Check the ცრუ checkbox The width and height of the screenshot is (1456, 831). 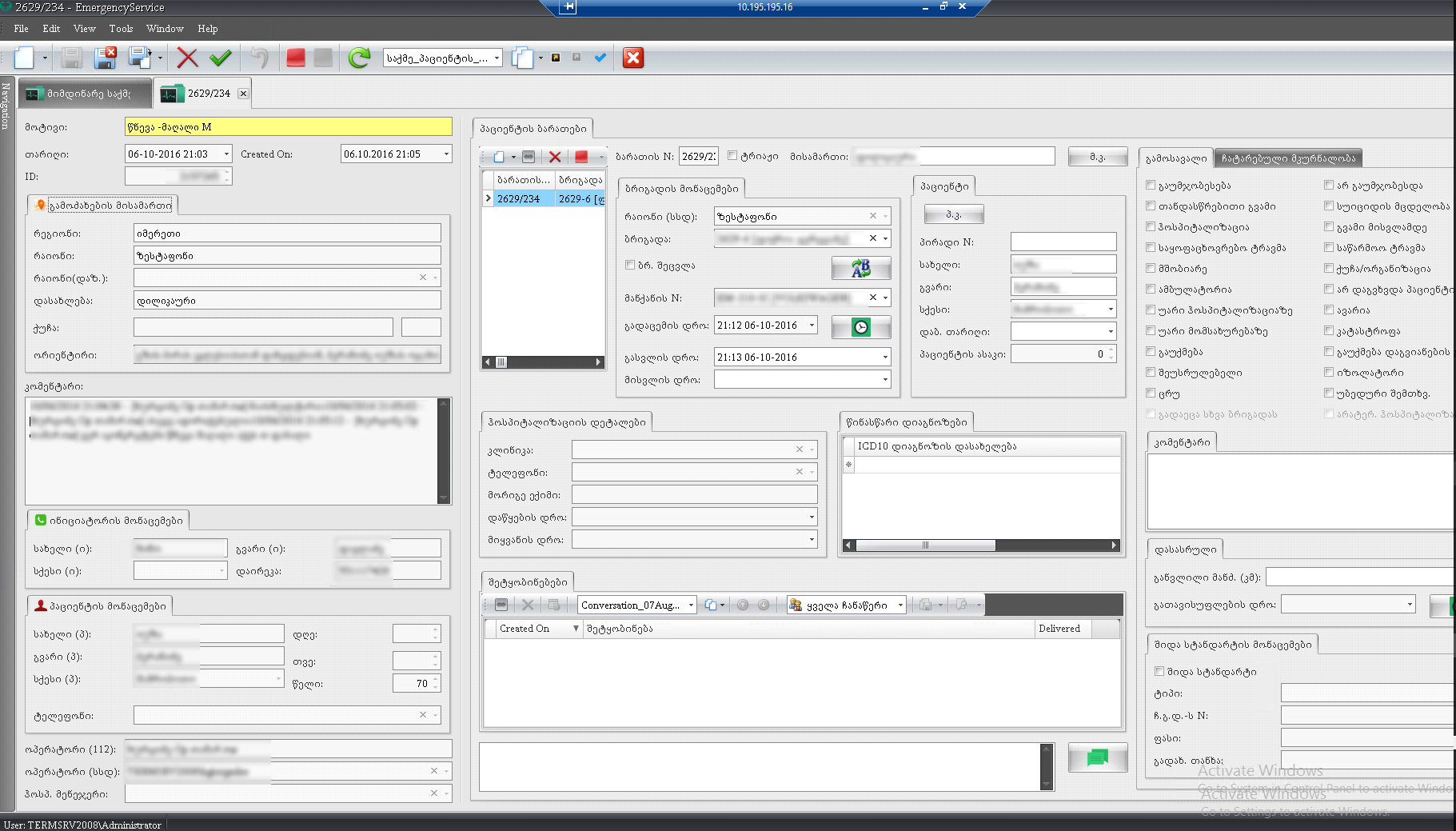(x=1151, y=393)
